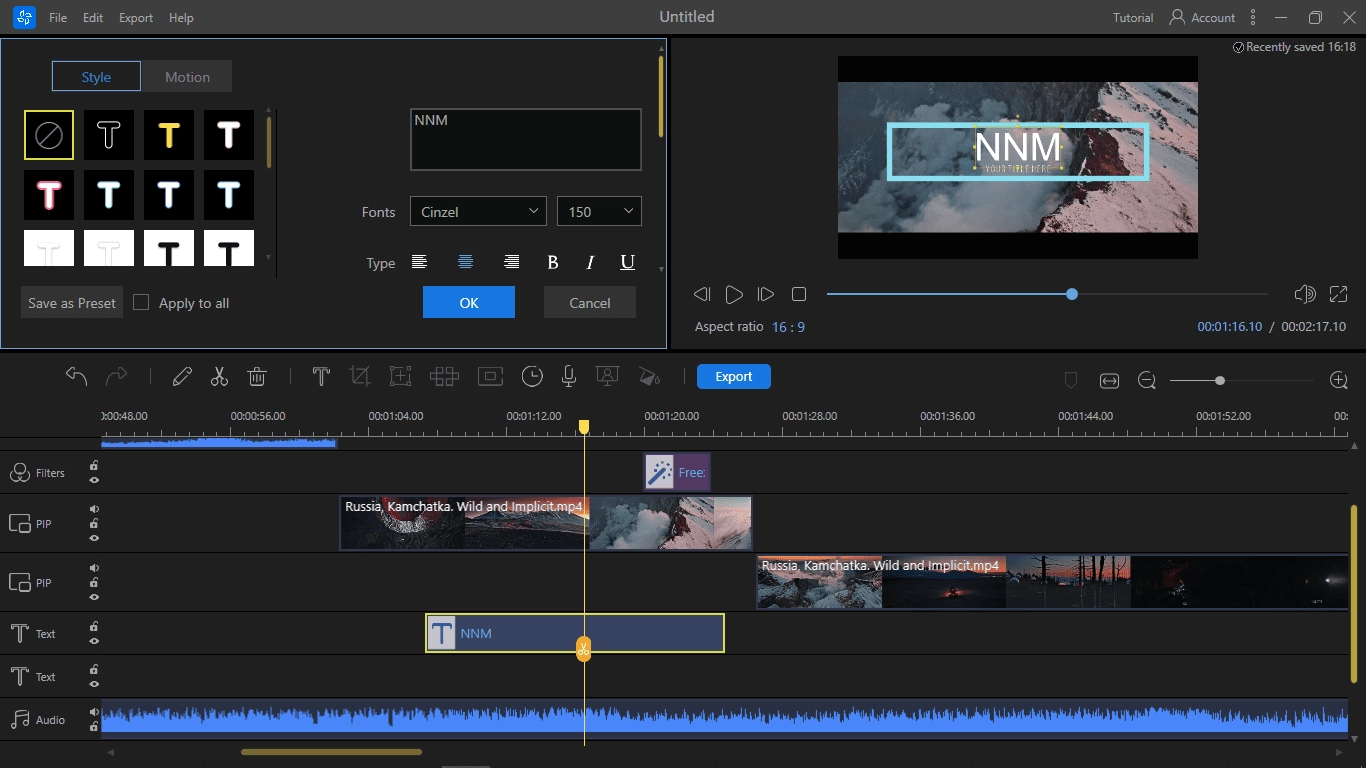Center-align the text

pos(465,262)
